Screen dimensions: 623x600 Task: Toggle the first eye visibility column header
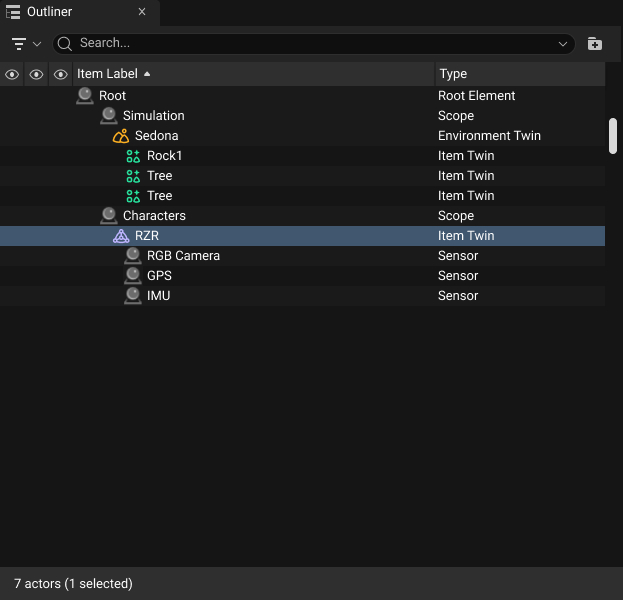12,74
